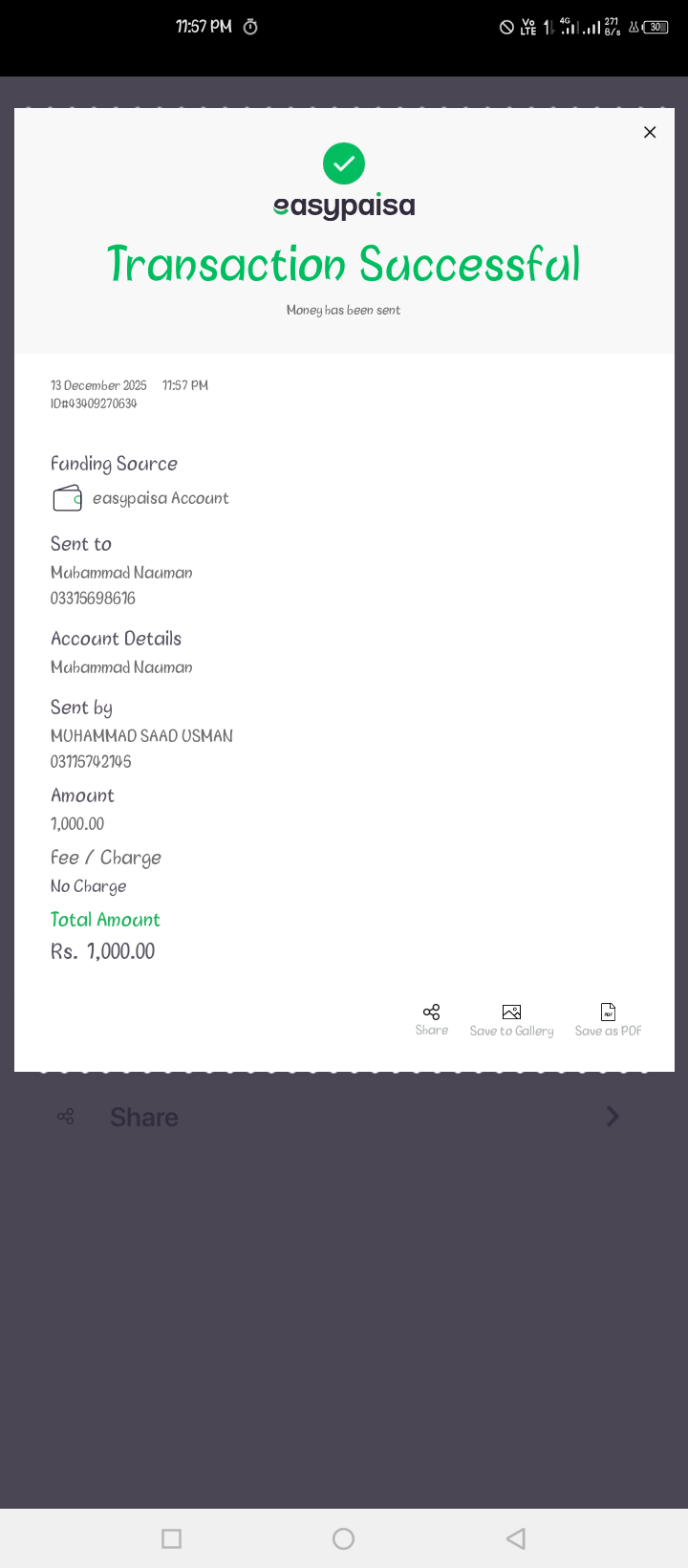Open recent apps with square button
The image size is (688, 1568).
(x=172, y=1538)
